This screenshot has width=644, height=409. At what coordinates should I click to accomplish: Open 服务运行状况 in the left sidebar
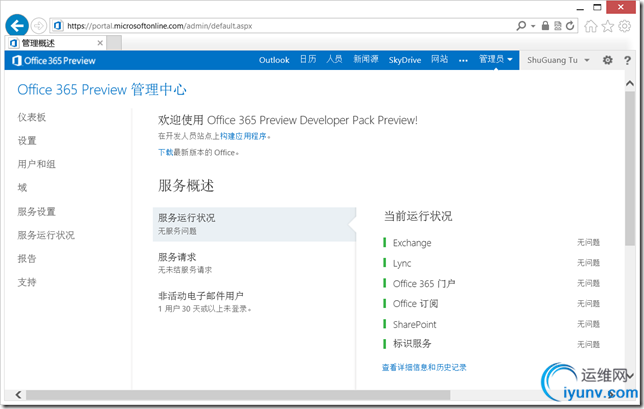(46, 235)
